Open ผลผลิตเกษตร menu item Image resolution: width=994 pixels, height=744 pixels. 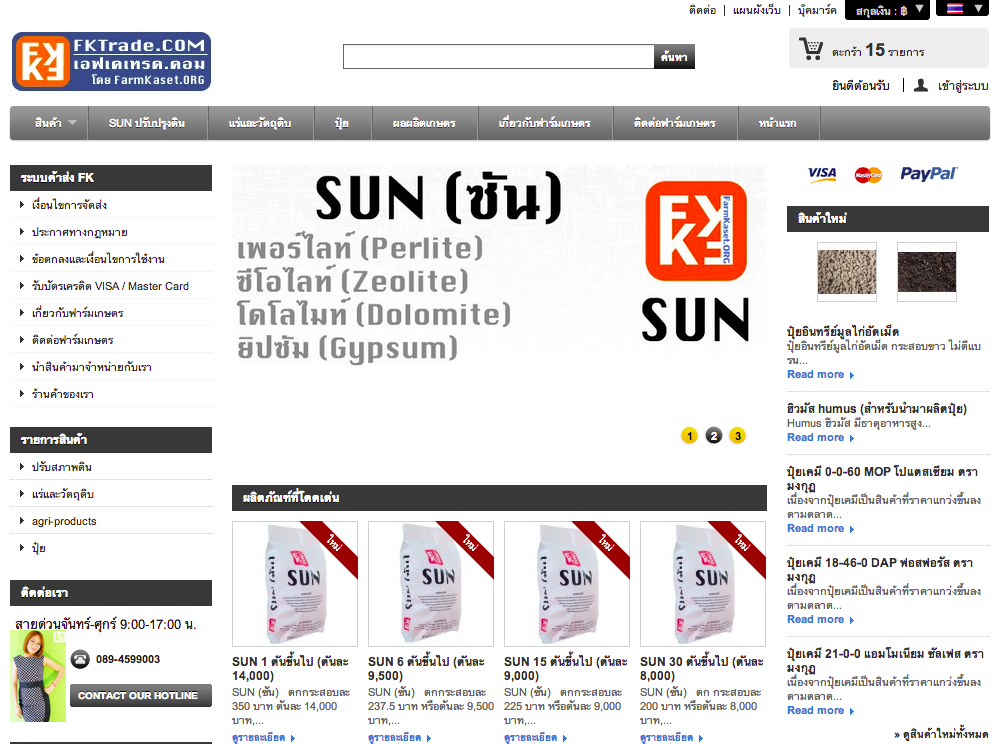click(x=424, y=123)
